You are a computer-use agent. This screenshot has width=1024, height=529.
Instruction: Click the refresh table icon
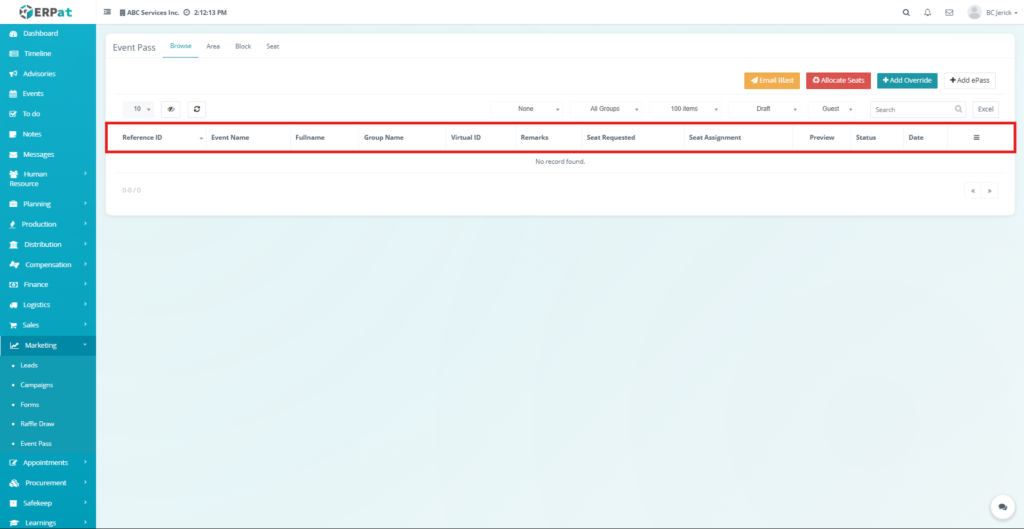click(197, 109)
